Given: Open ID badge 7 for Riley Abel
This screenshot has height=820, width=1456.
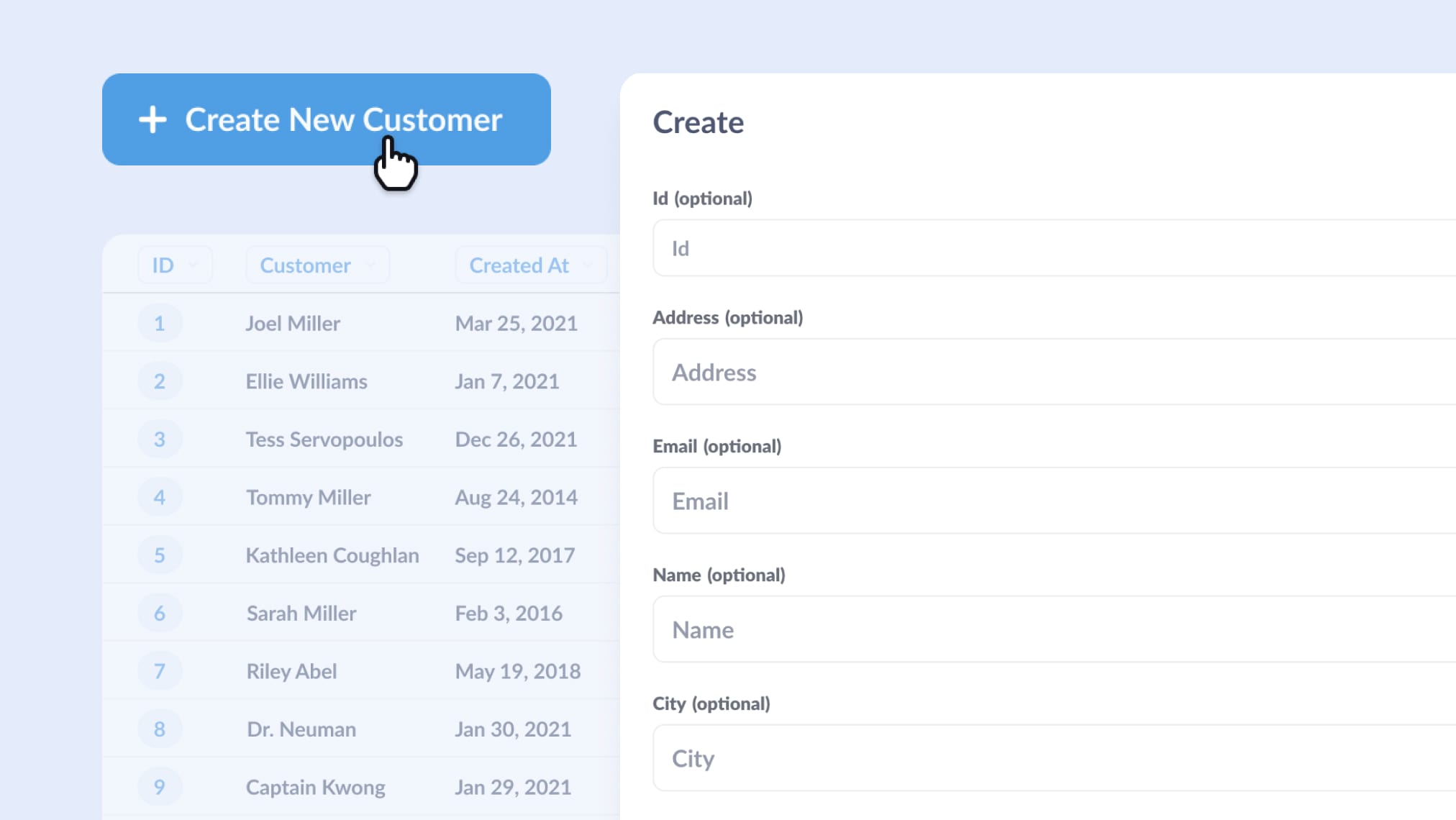Looking at the screenshot, I should click(x=160, y=671).
